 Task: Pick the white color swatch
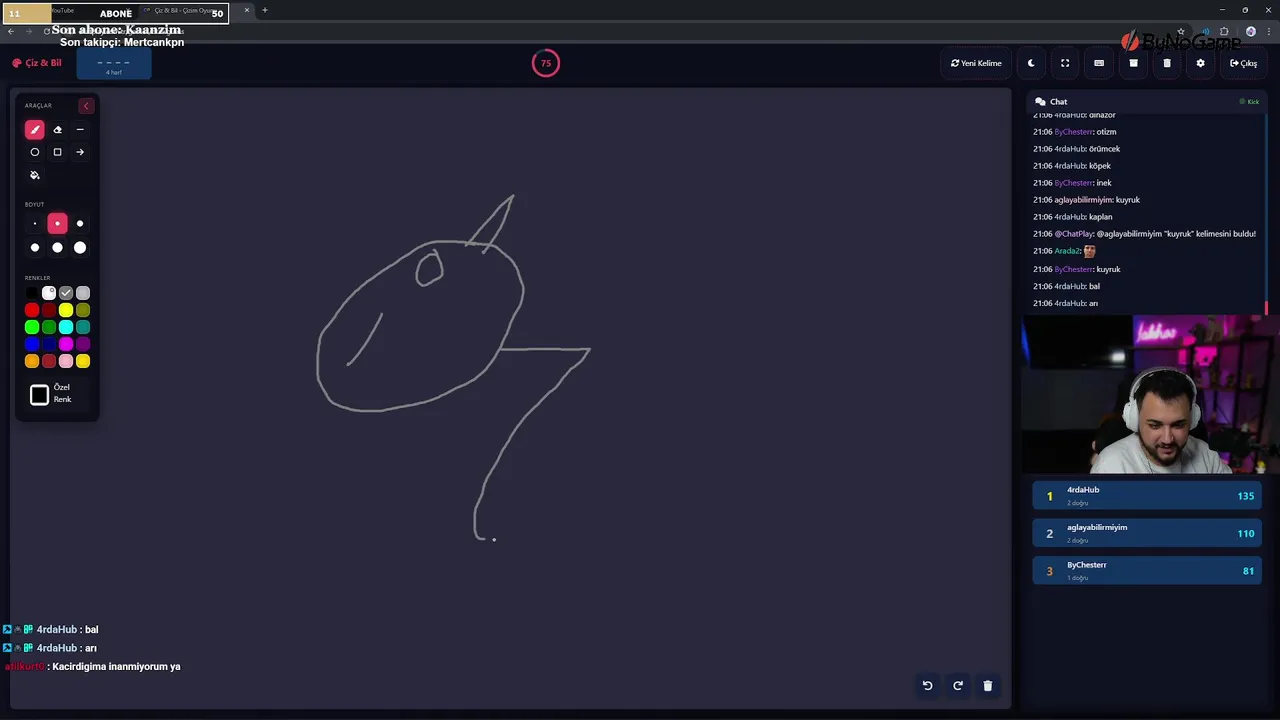[x=49, y=293]
